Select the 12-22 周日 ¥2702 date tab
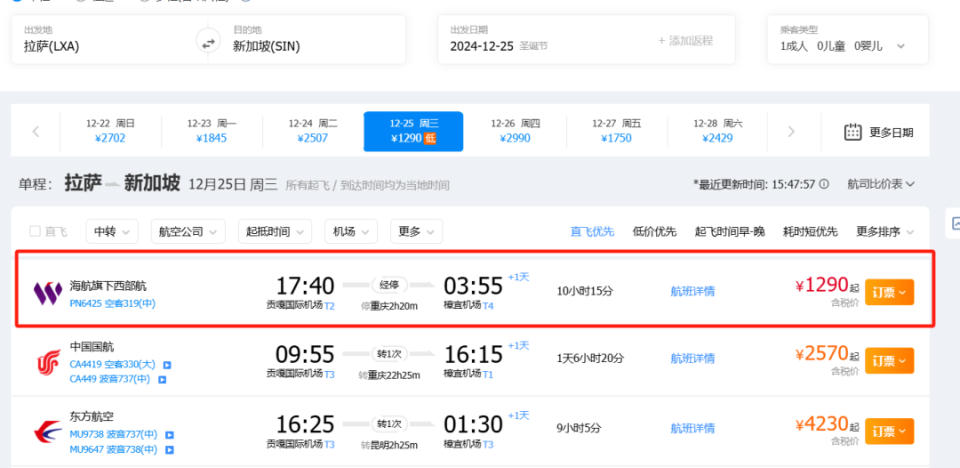This screenshot has width=960, height=468. 110,131
